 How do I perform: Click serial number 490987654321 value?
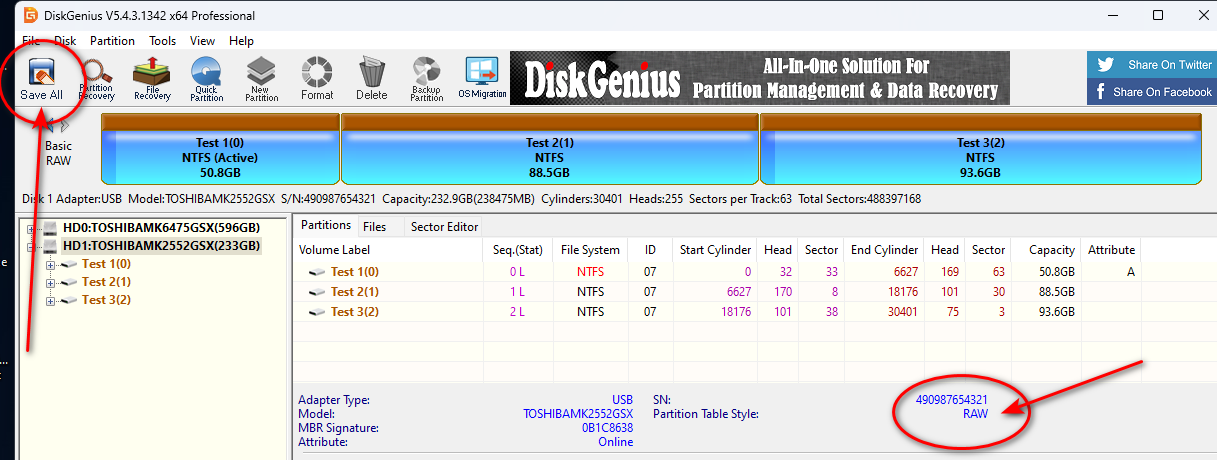(952, 400)
